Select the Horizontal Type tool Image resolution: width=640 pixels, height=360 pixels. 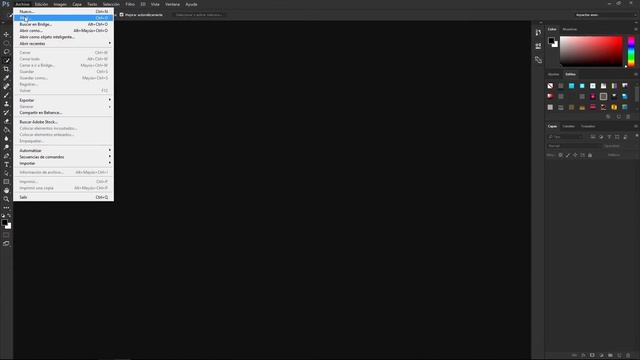[x=6, y=164]
